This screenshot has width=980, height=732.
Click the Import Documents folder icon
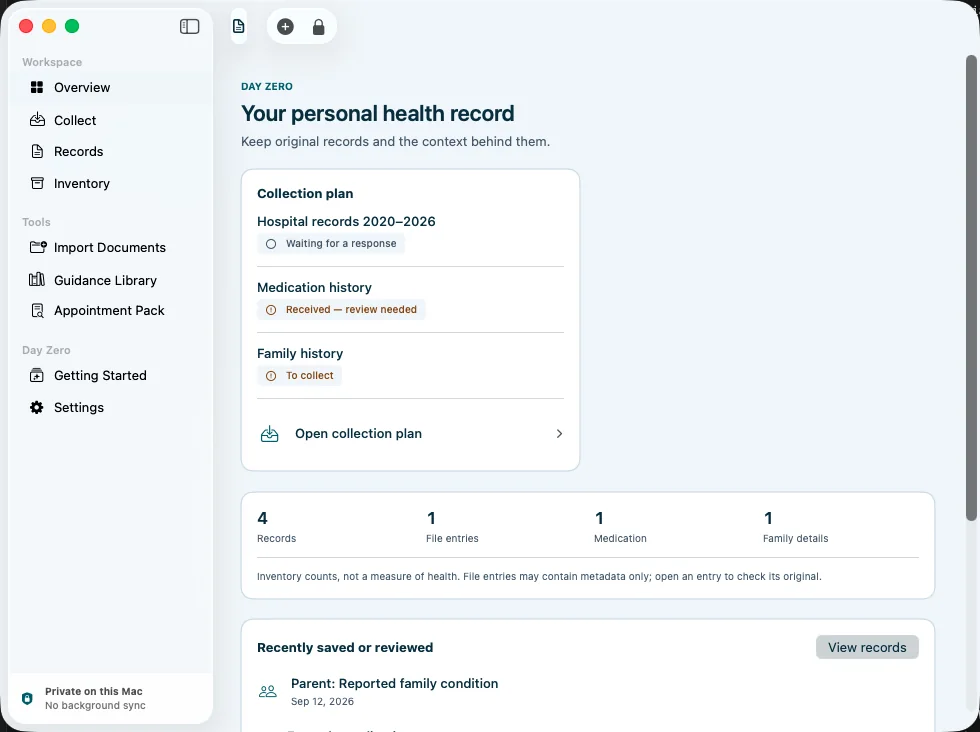pos(38,247)
